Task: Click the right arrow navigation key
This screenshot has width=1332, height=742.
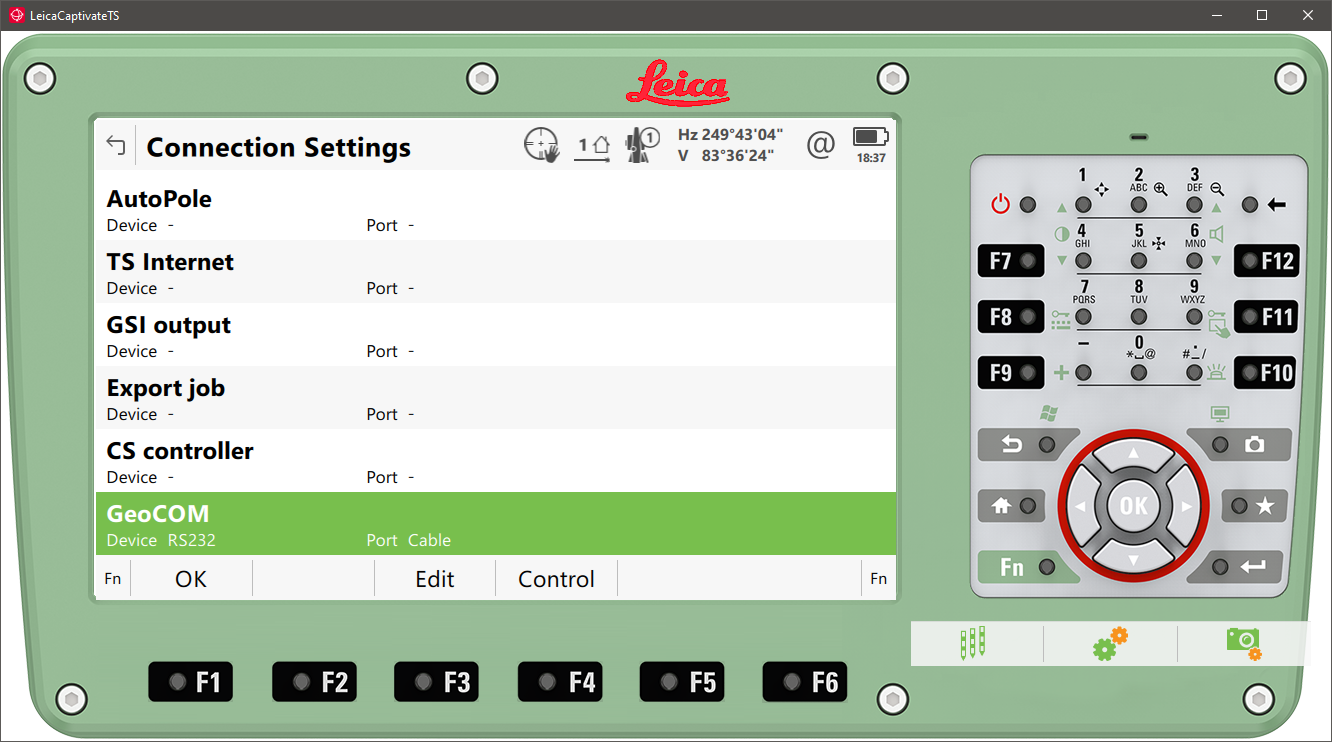Action: tap(1184, 506)
